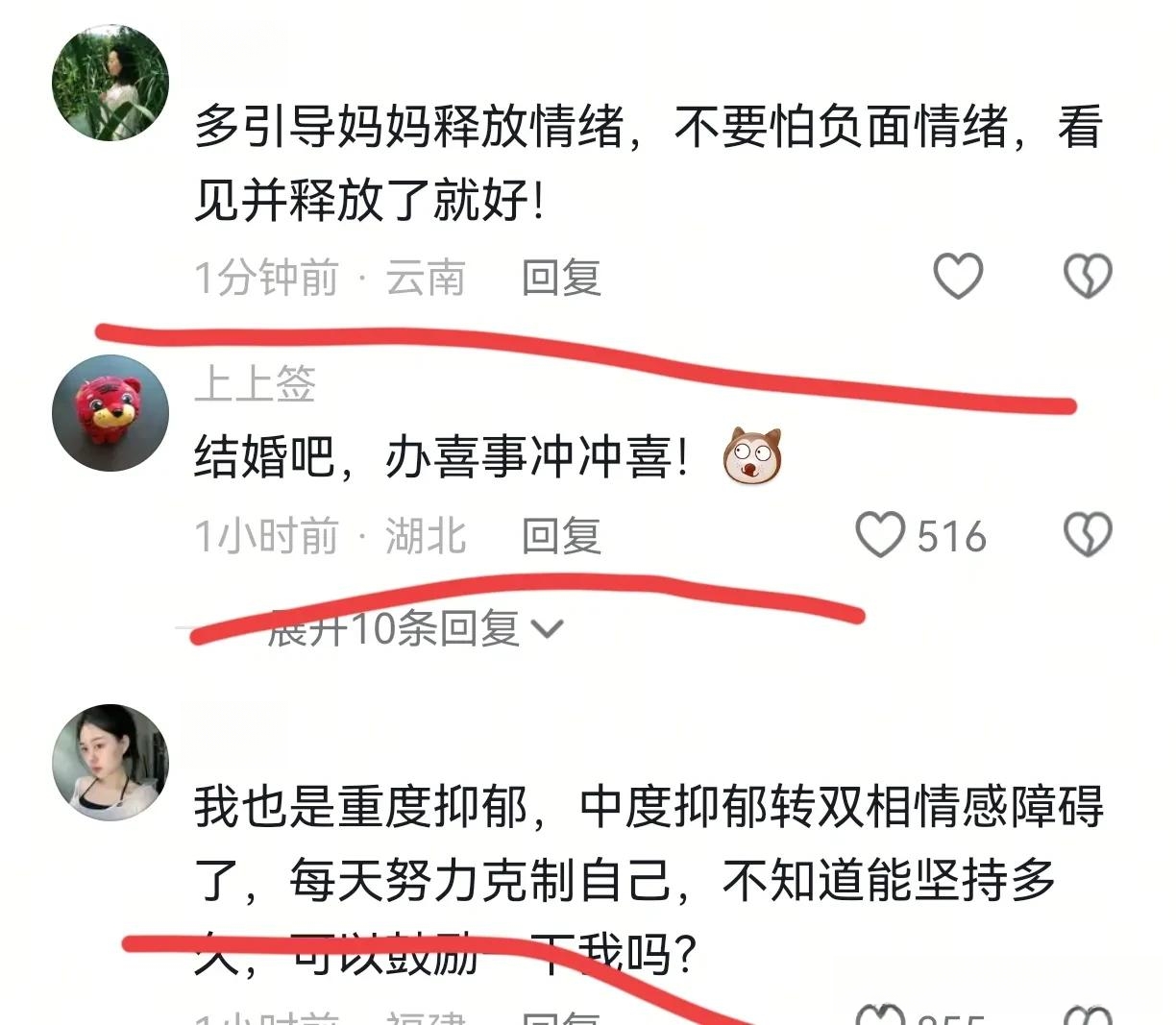Tap broken-heart icon on the 重度抑郁 comment
Image resolution: width=1176 pixels, height=1025 pixels.
(x=1088, y=1013)
